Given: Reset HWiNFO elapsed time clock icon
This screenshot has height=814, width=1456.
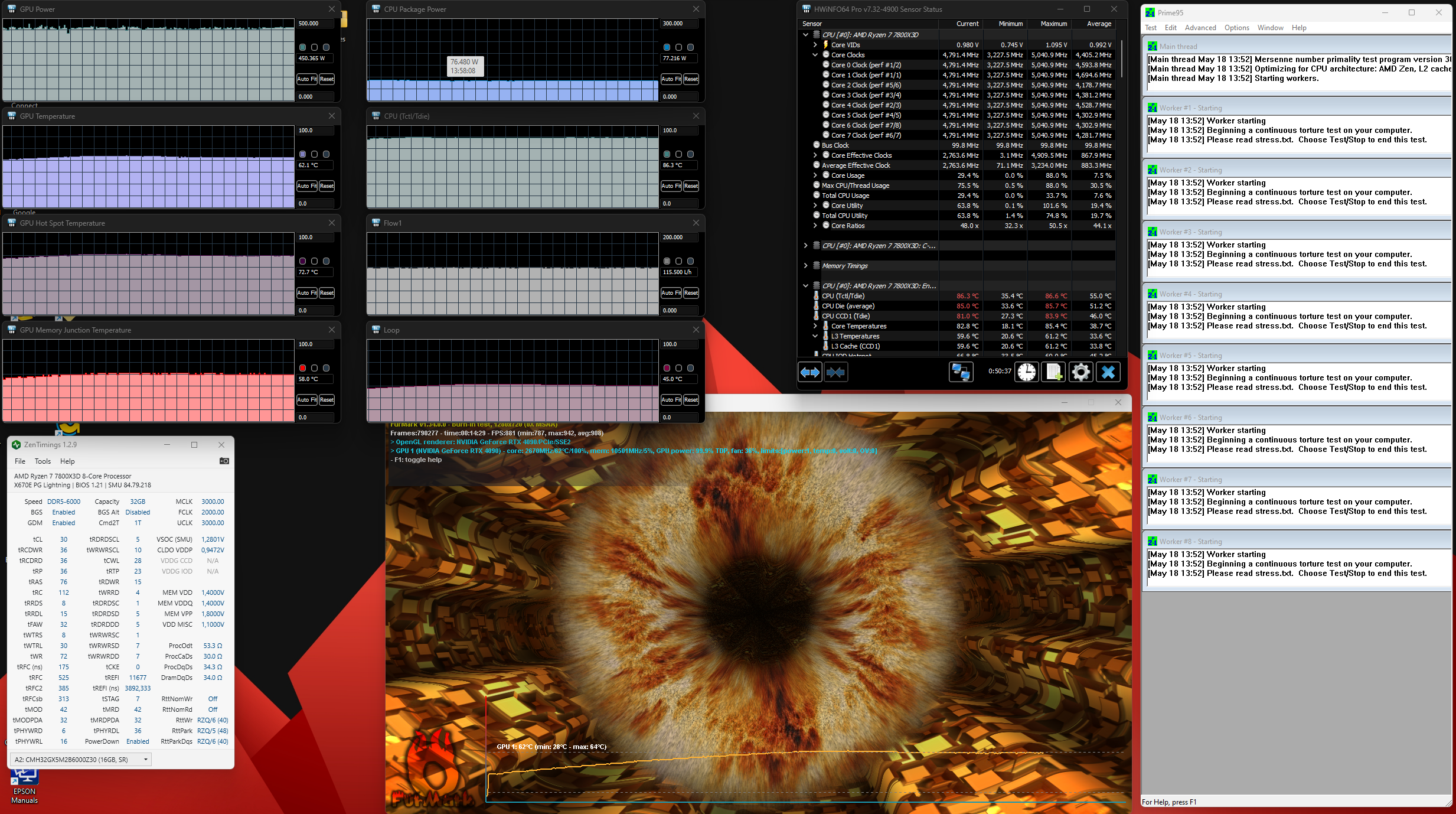Looking at the screenshot, I should pyautogui.click(x=1027, y=372).
